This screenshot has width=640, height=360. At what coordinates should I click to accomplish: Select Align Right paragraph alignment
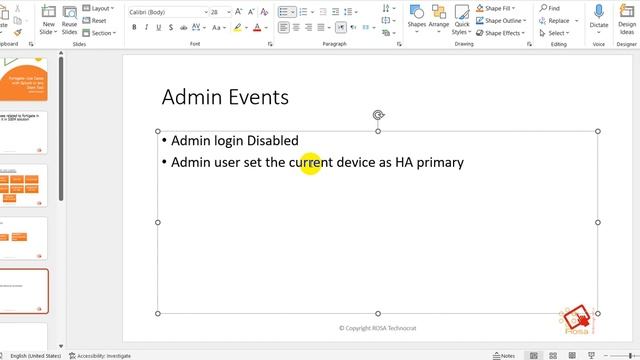(x=309, y=27)
